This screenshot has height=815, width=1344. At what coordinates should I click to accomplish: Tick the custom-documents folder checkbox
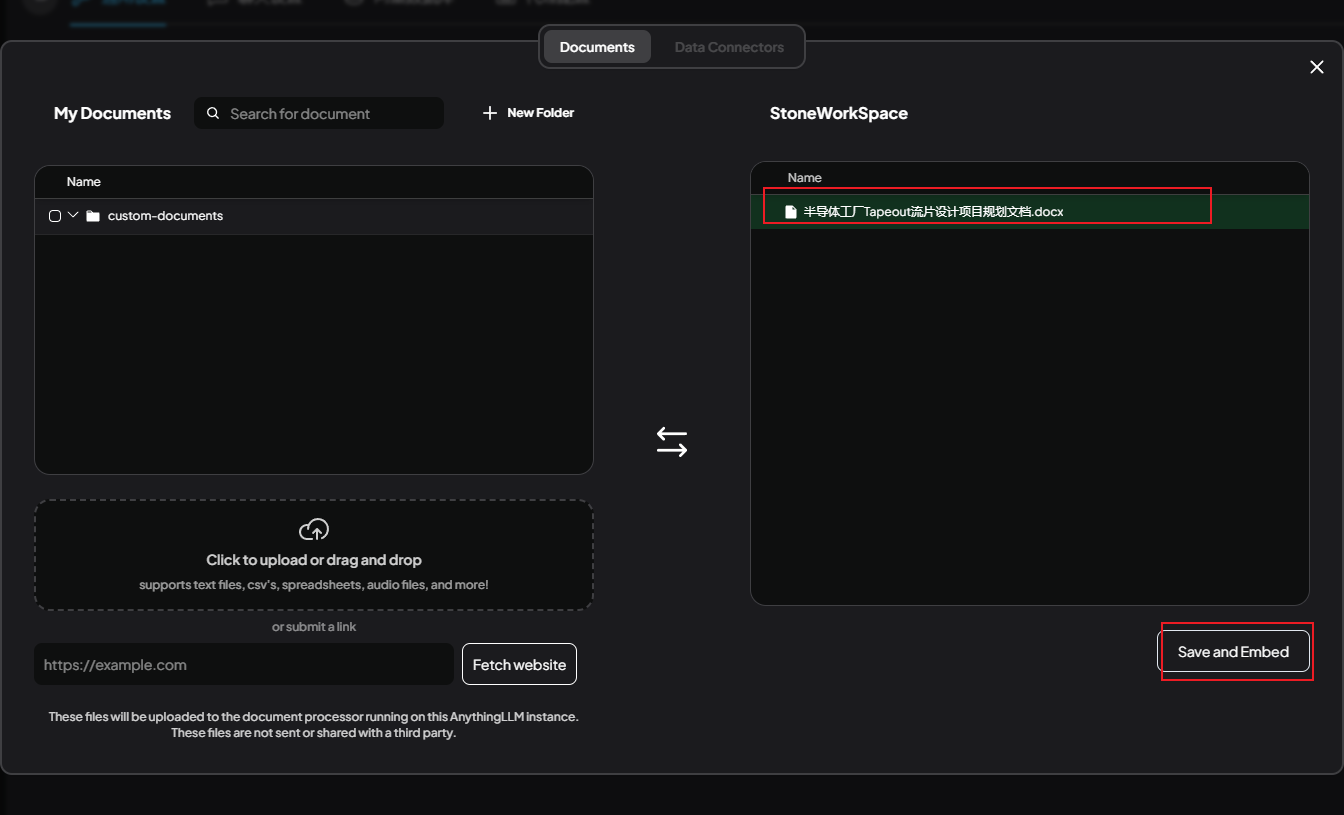(x=55, y=216)
